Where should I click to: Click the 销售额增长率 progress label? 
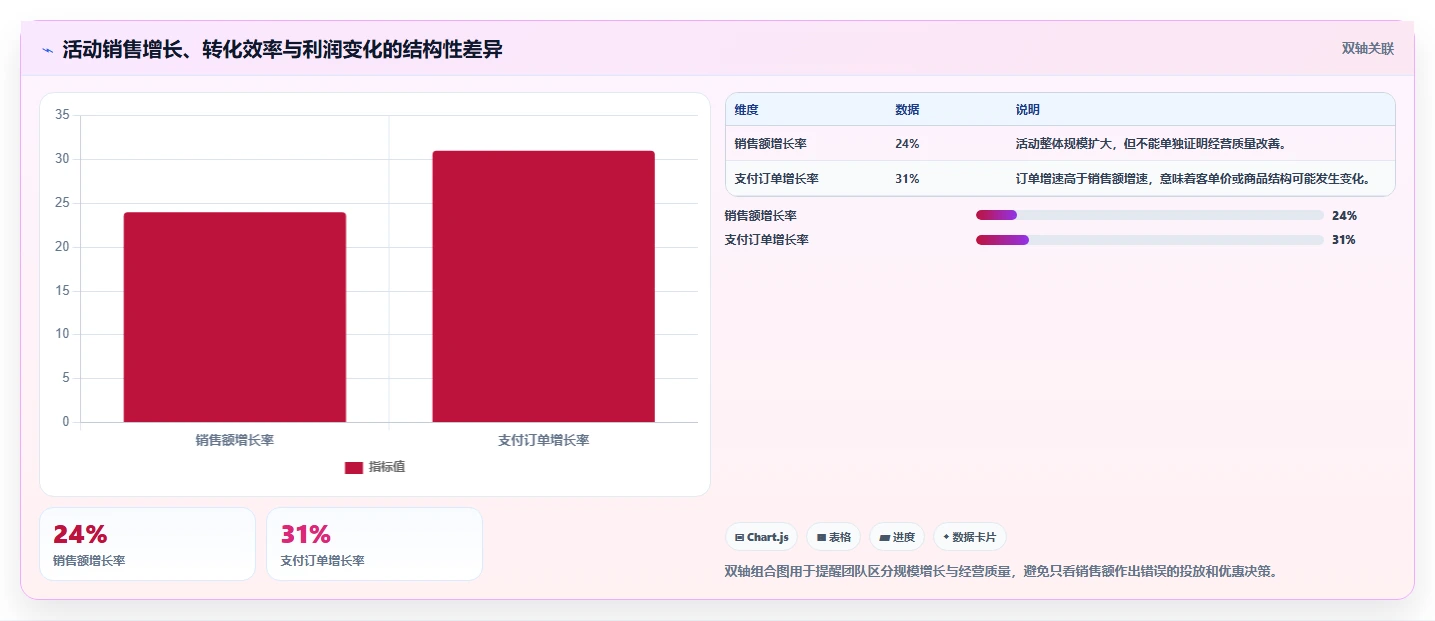(760, 216)
